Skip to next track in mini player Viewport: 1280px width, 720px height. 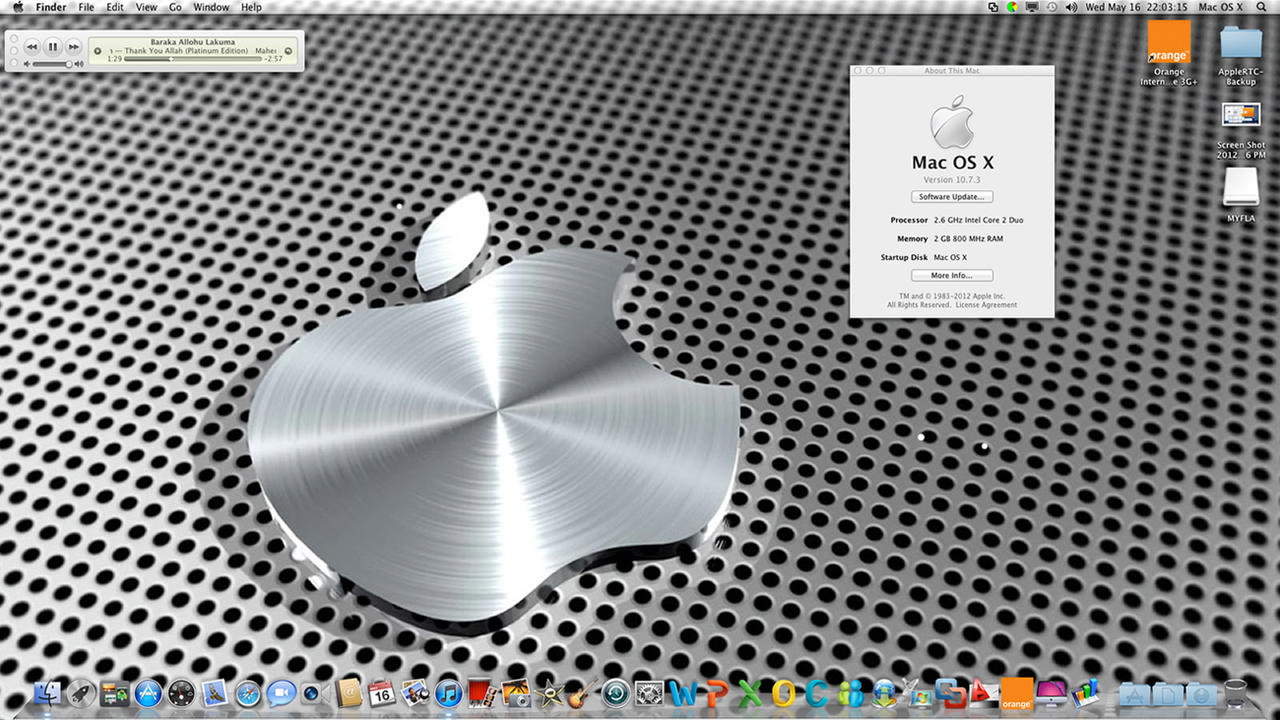(x=73, y=46)
